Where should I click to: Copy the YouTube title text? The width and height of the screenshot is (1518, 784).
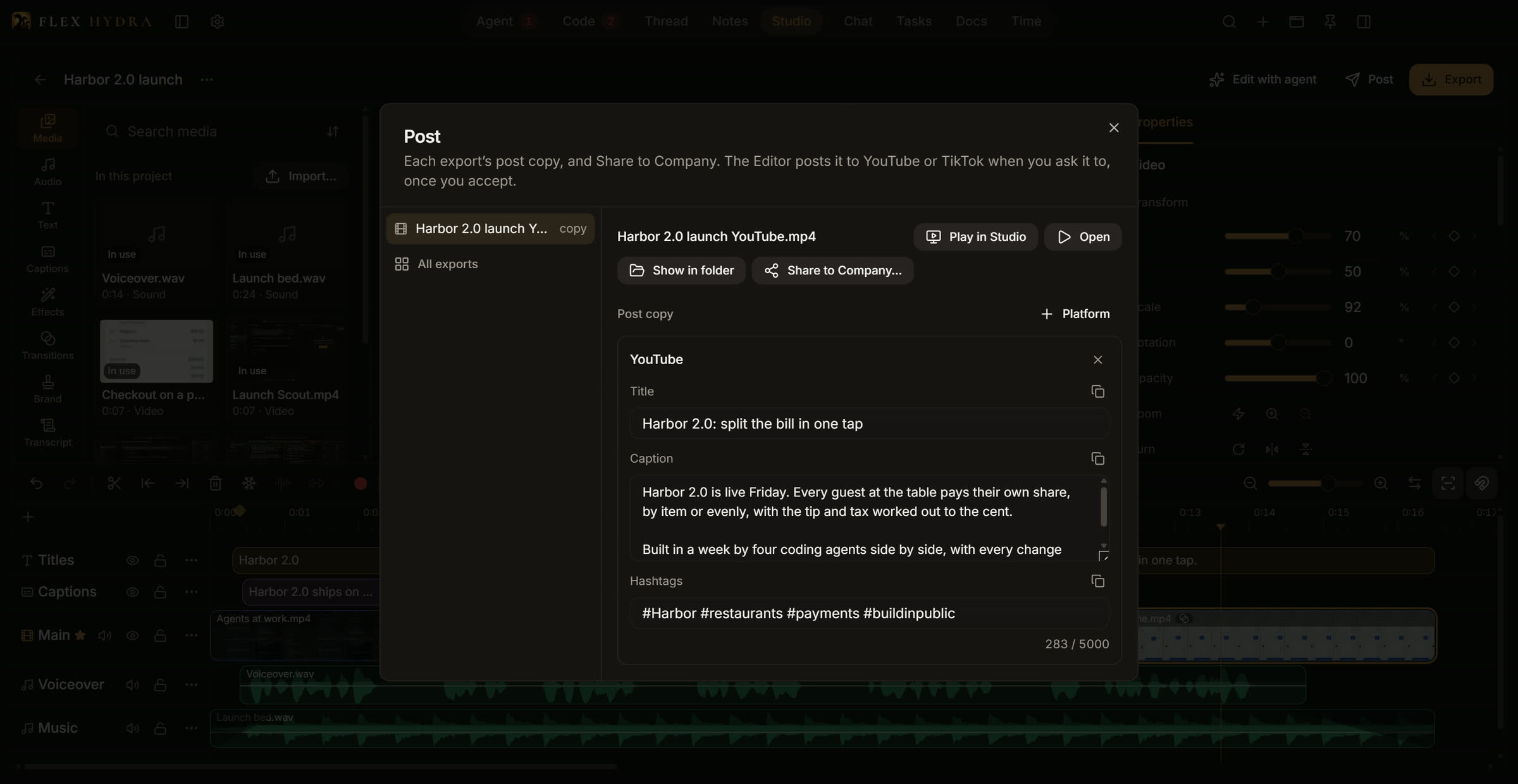1097,391
